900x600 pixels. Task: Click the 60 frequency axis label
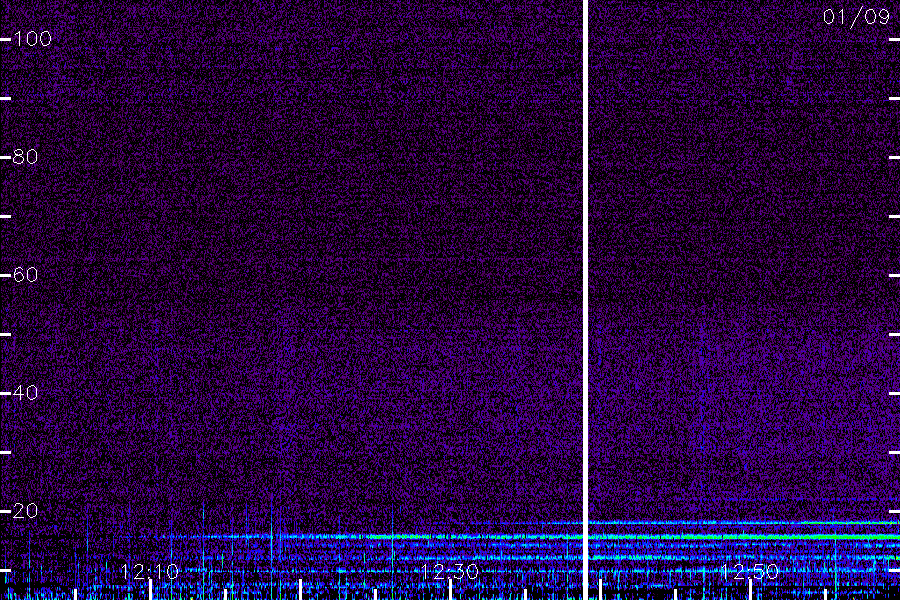coord(25,275)
